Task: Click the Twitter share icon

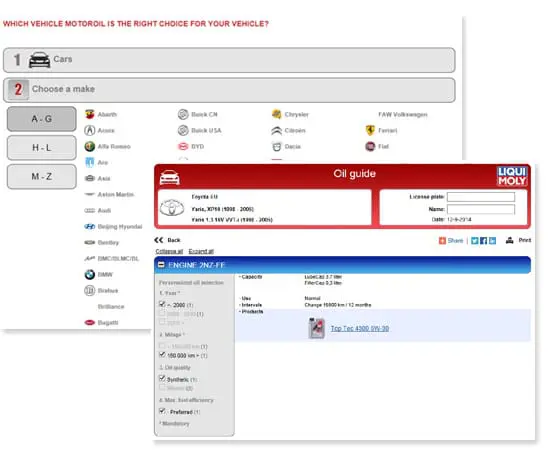Action: (x=475, y=241)
